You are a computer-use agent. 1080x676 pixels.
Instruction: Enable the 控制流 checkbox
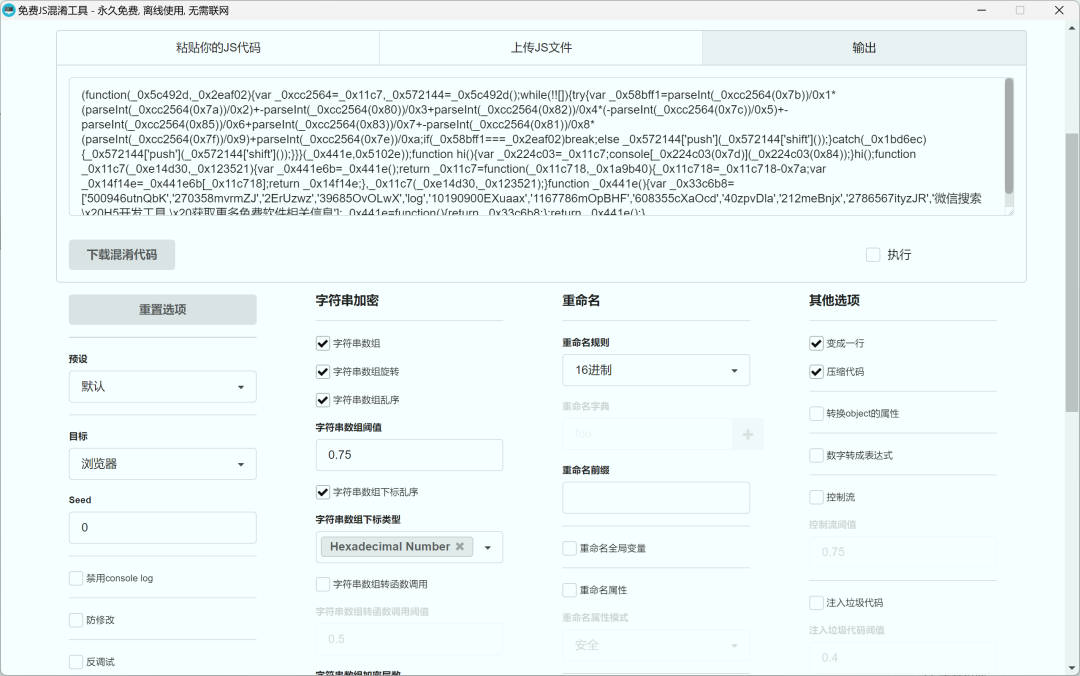[x=816, y=497]
